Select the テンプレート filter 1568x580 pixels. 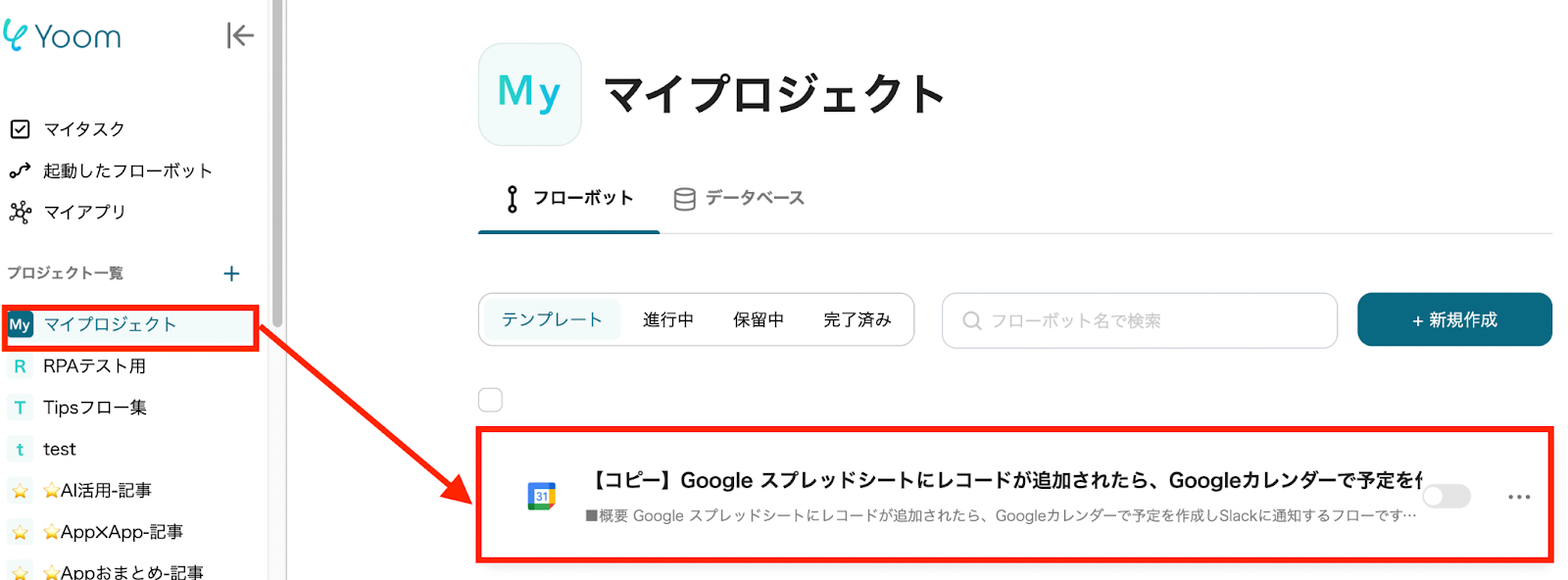[552, 320]
